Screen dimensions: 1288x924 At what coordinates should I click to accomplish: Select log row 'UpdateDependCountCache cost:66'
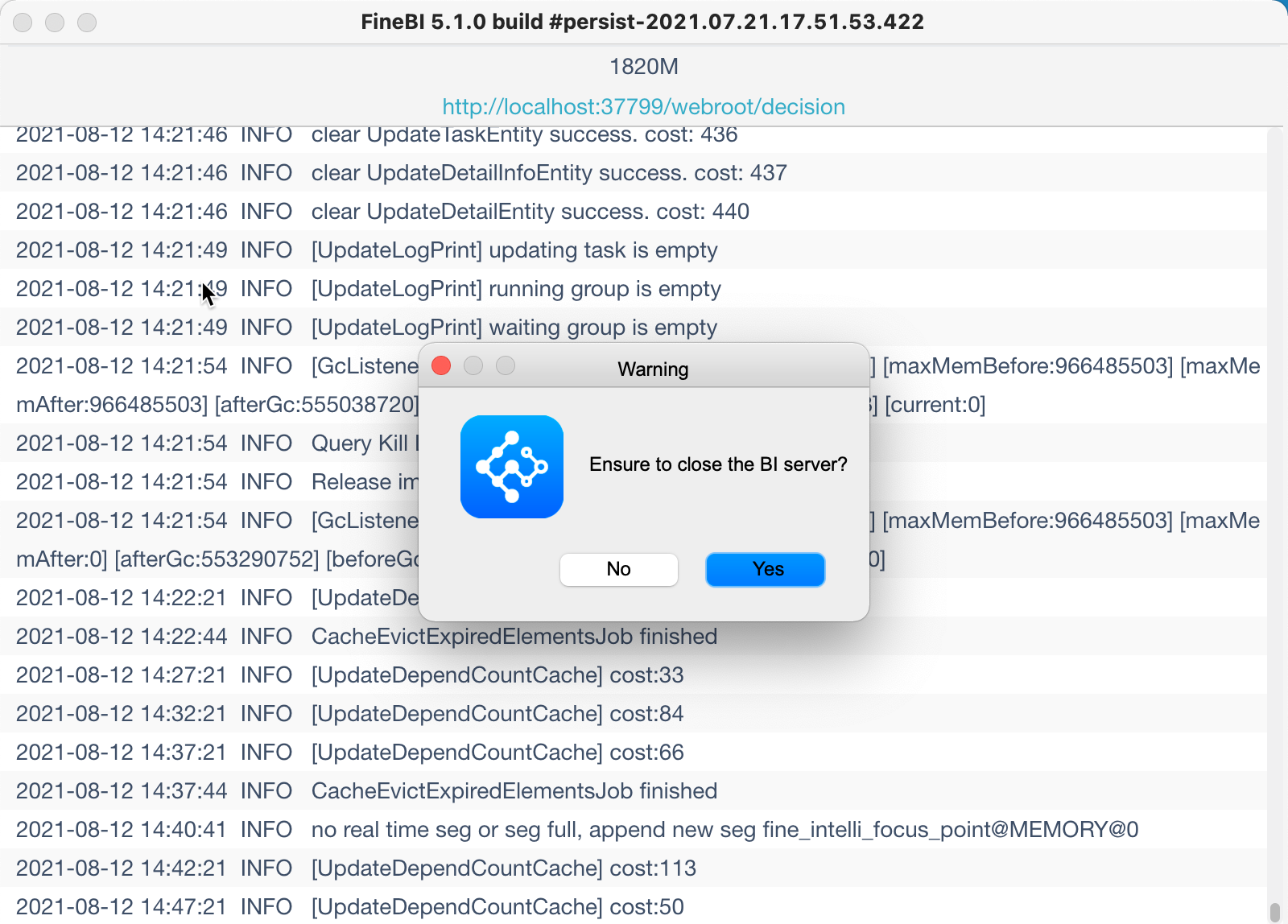634,752
